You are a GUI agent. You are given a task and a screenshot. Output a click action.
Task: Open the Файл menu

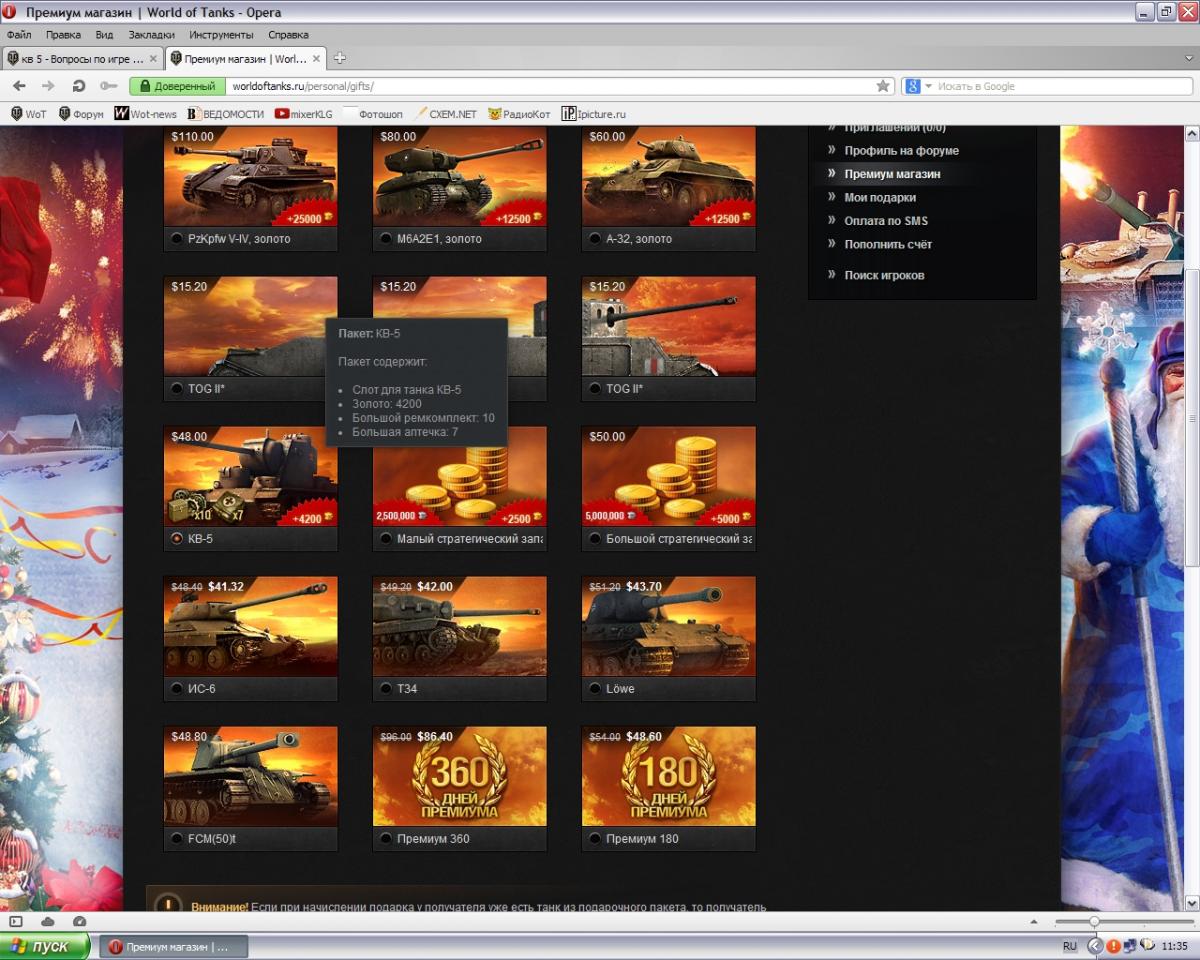pos(19,34)
